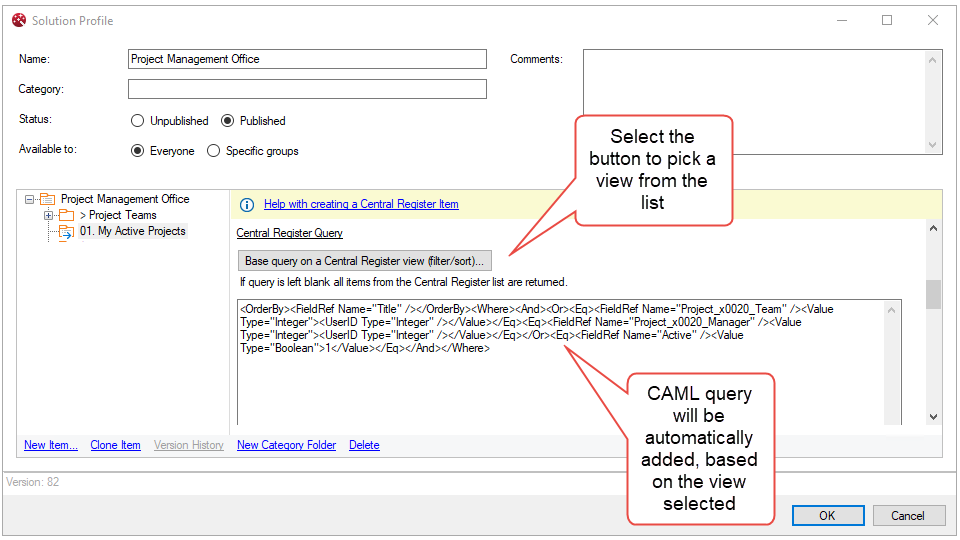
Task: Click the My Active Projects item icon
Action: click(x=66, y=232)
